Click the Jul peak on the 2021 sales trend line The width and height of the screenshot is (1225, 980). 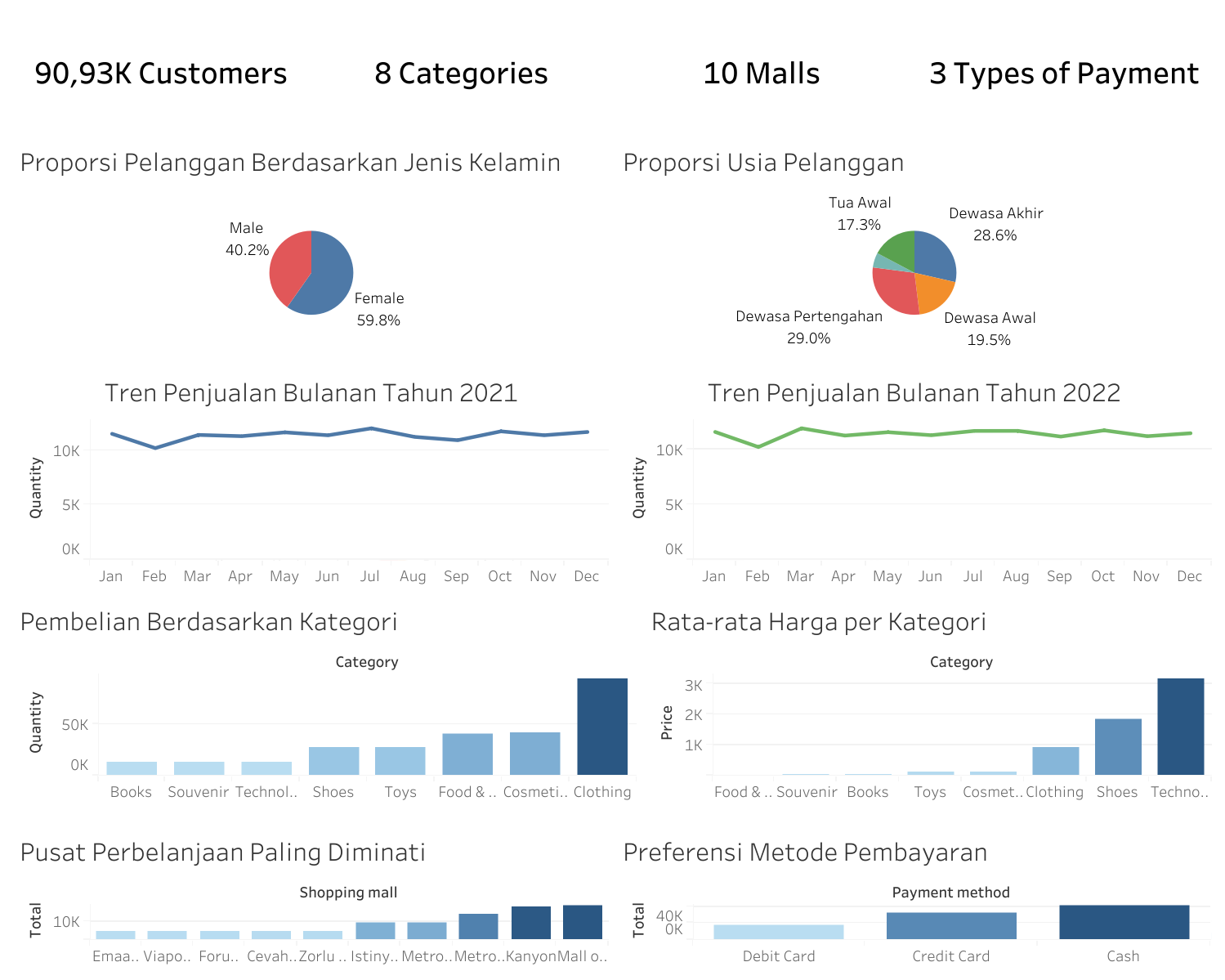(370, 427)
